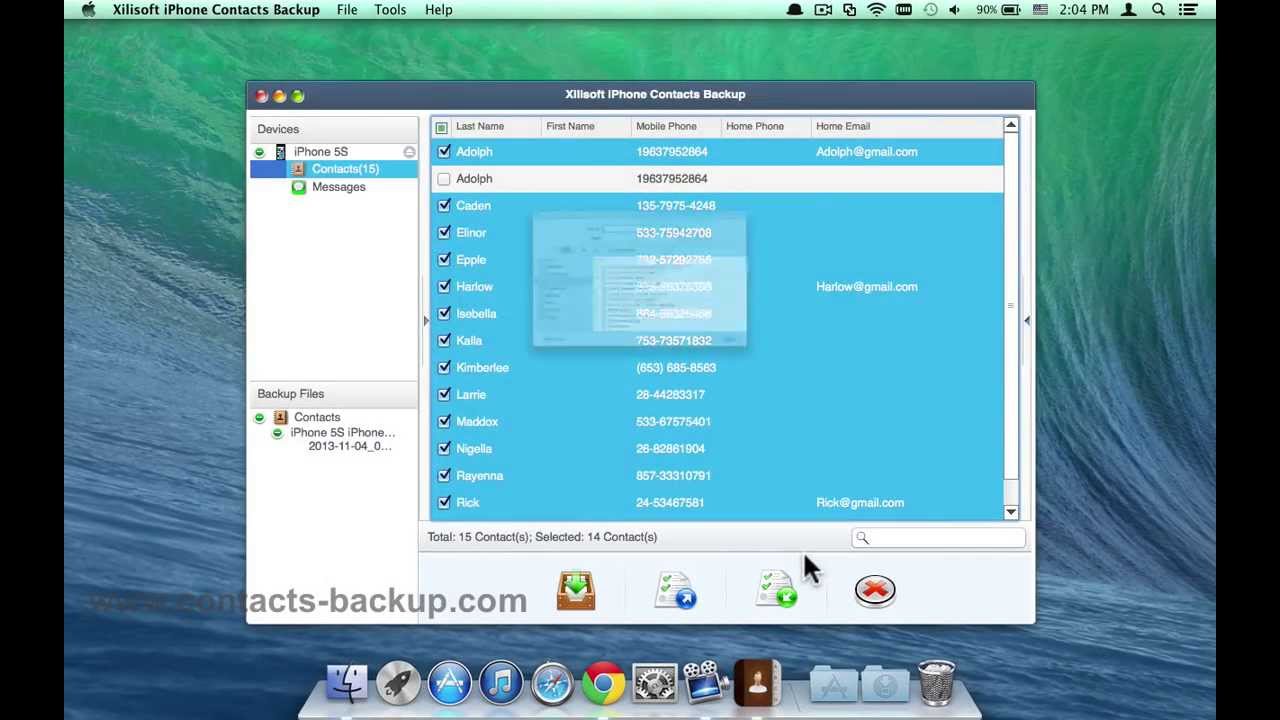
Task: Uncheck the Harlow contact checkbox
Action: pyautogui.click(x=444, y=287)
